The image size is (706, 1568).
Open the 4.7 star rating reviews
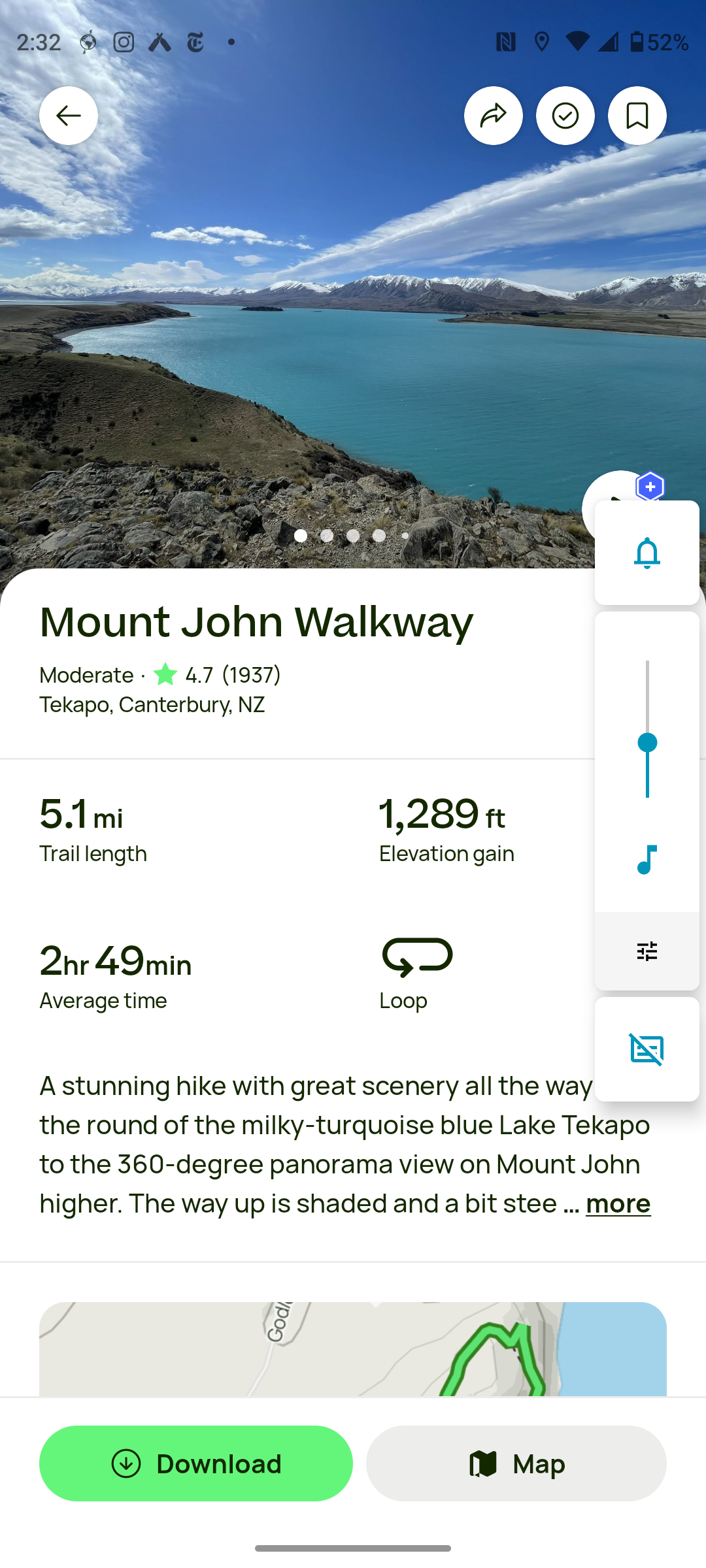(x=216, y=674)
